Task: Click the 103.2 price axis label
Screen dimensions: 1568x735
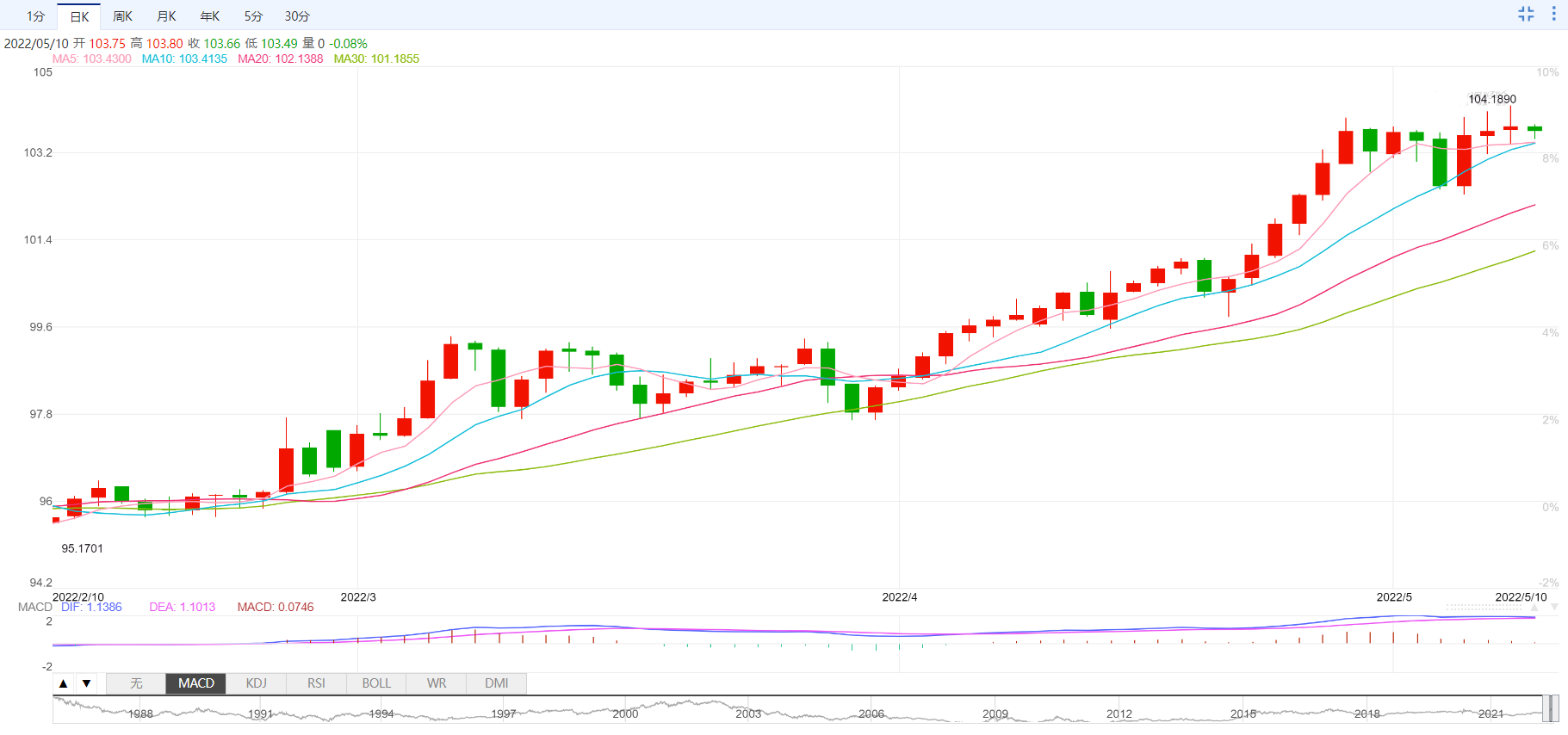Action: (38, 152)
